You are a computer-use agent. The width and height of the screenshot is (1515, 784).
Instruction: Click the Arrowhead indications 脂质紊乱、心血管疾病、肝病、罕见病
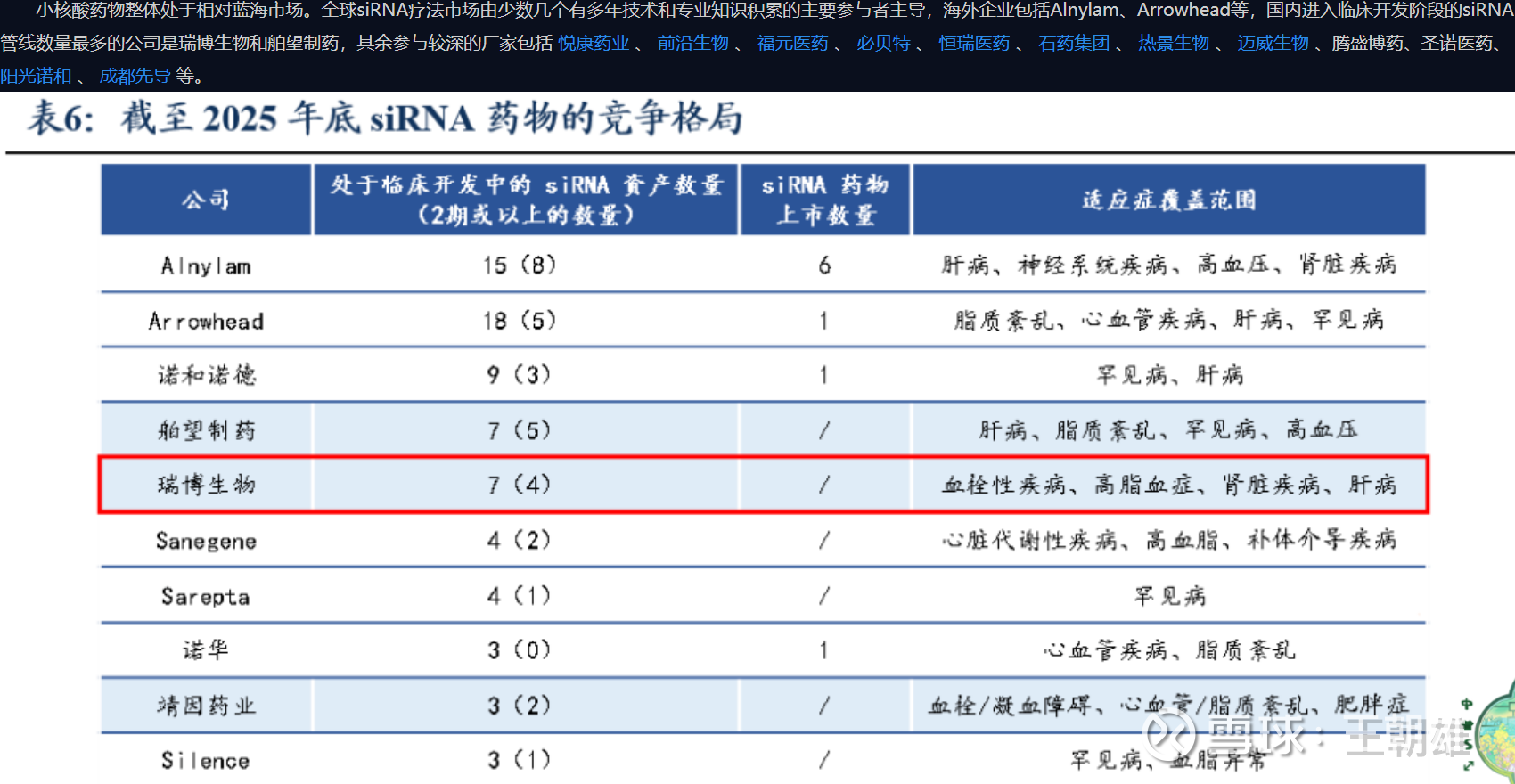[x=1169, y=320]
